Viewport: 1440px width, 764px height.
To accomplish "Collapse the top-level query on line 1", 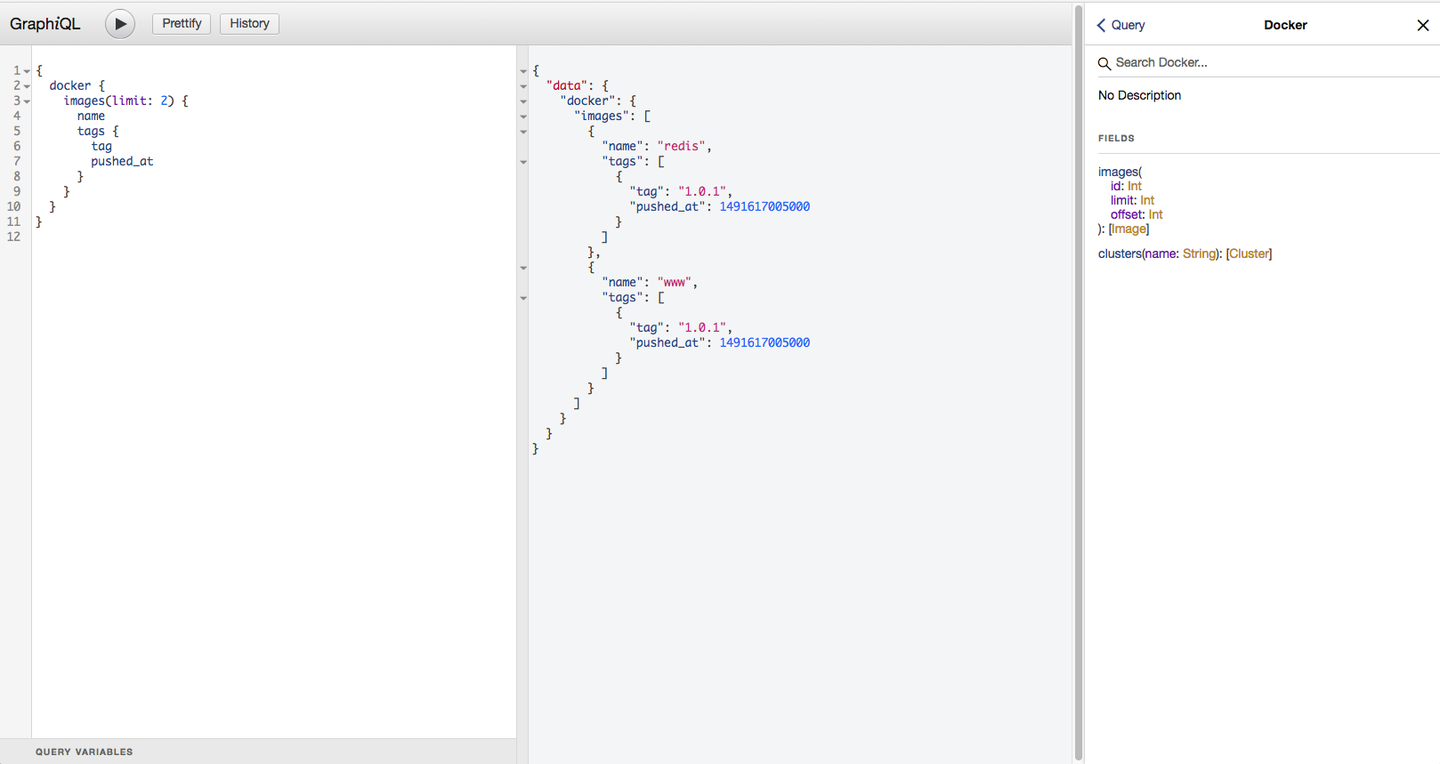I will [24, 70].
